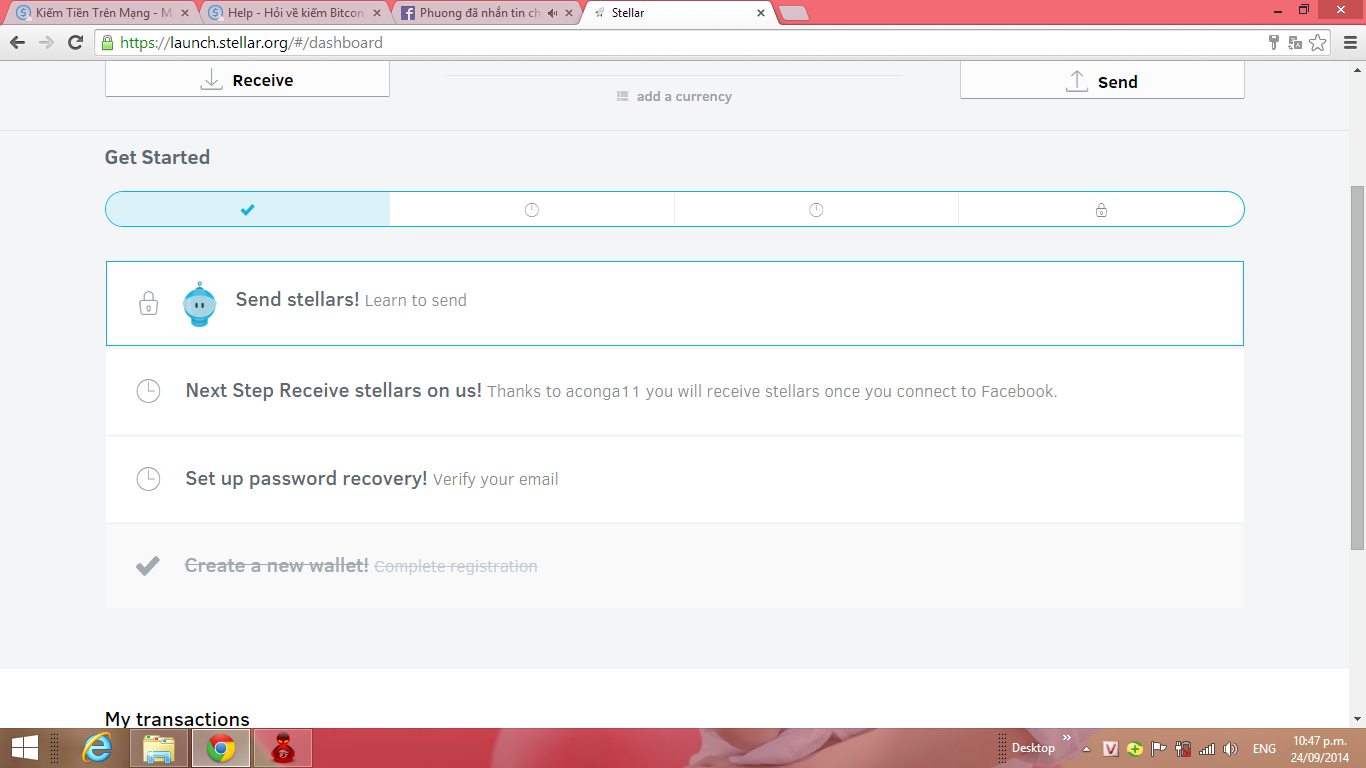Click the 'Complete registration' strikethrough link
Viewport: 1366px width, 768px height.
click(455, 566)
